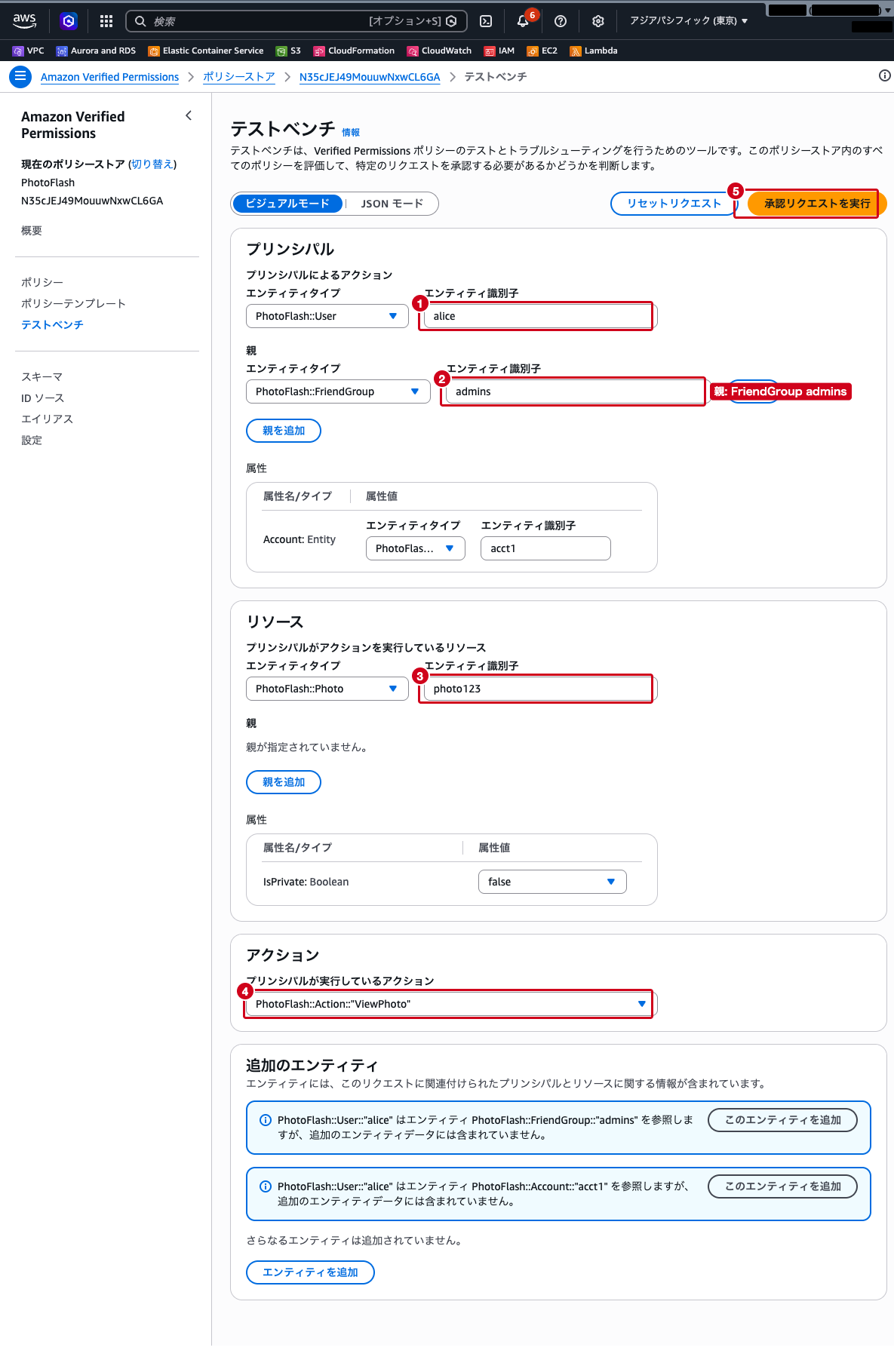The image size is (894, 1372).
Task: Open the info panel icon at top right
Action: [x=885, y=75]
